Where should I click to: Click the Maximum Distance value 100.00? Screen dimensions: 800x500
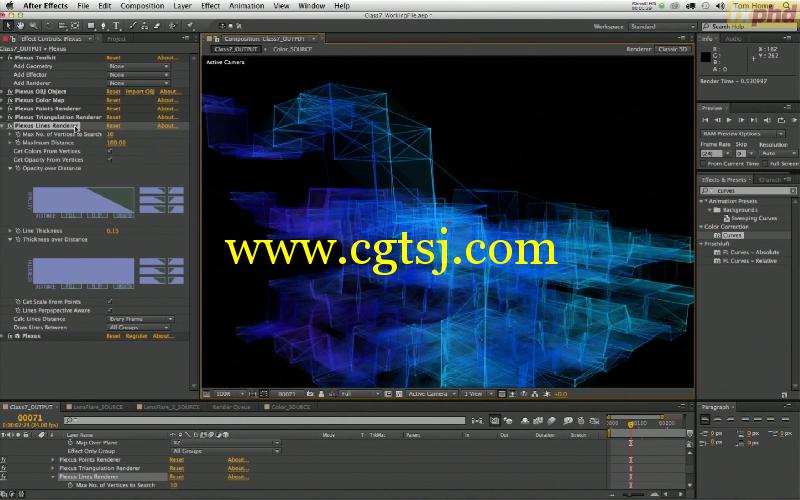(x=116, y=143)
